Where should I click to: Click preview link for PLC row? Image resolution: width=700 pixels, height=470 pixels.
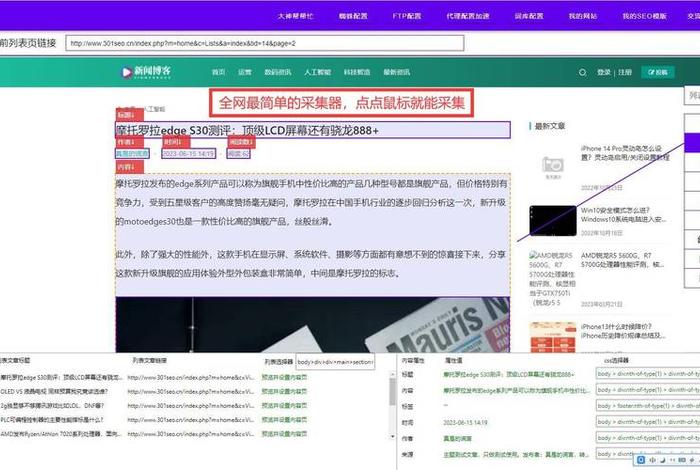[x=284, y=420]
